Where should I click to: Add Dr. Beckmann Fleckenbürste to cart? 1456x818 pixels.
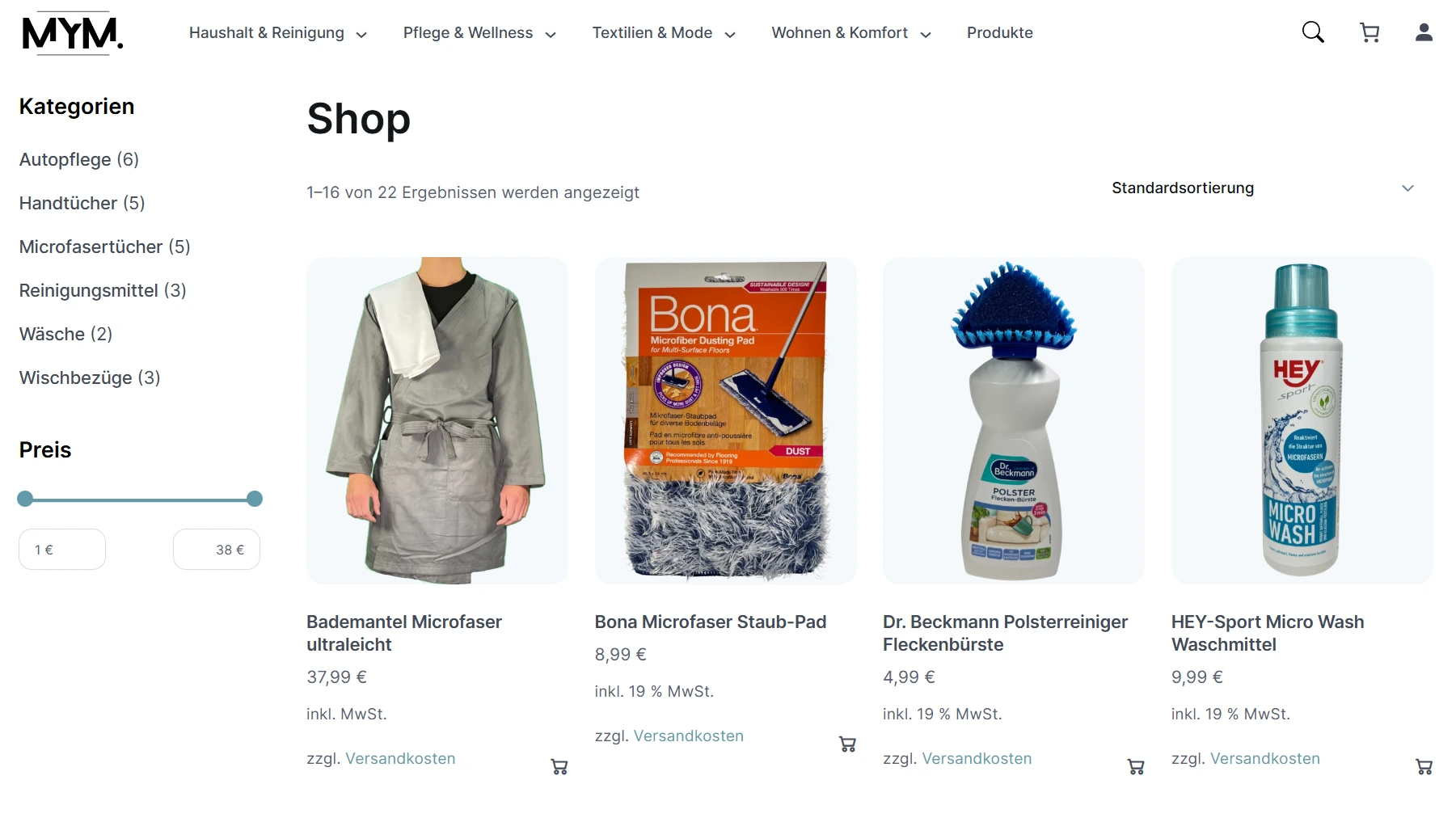coord(1136,767)
